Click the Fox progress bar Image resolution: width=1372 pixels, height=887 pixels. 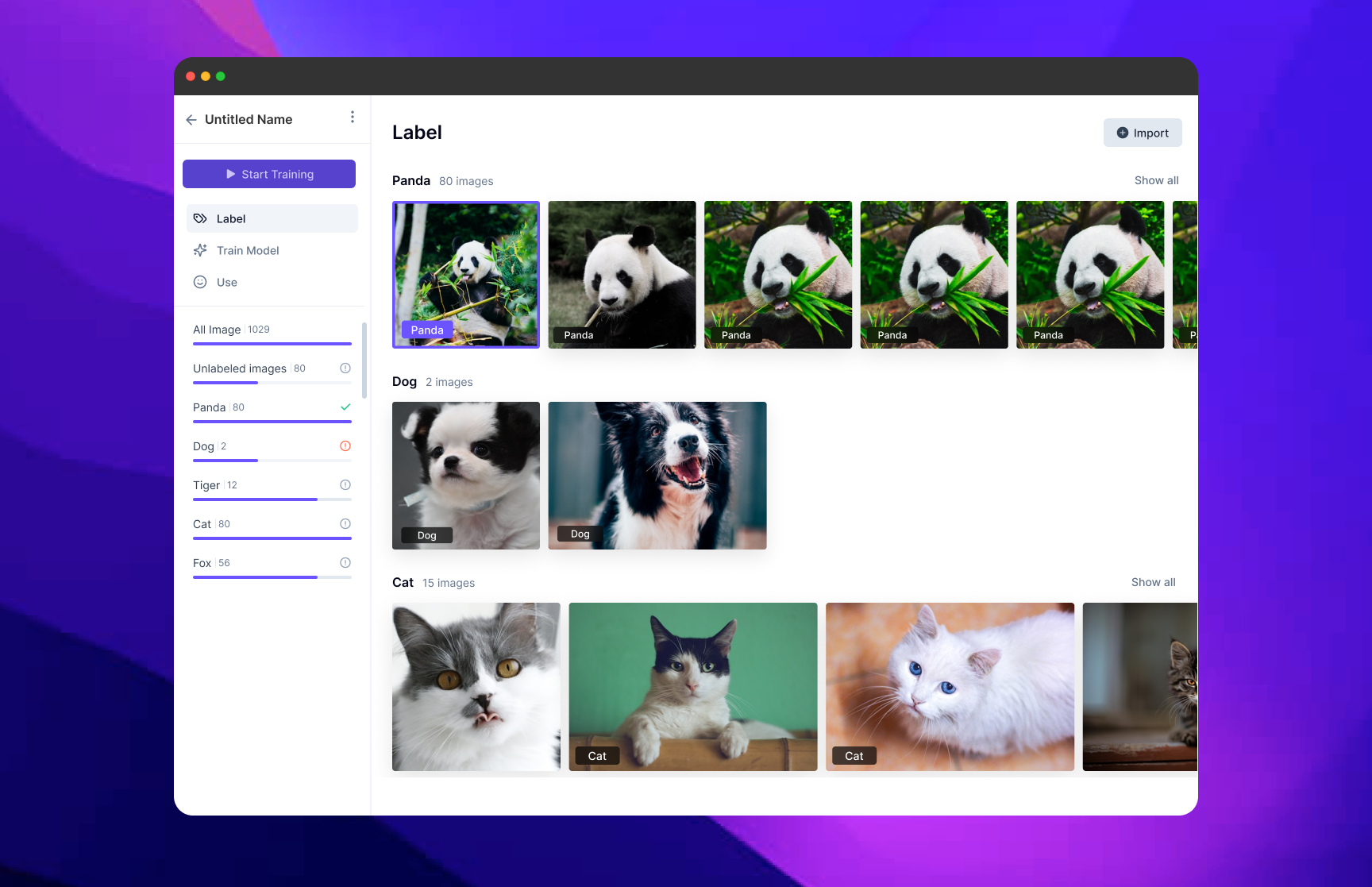point(272,577)
